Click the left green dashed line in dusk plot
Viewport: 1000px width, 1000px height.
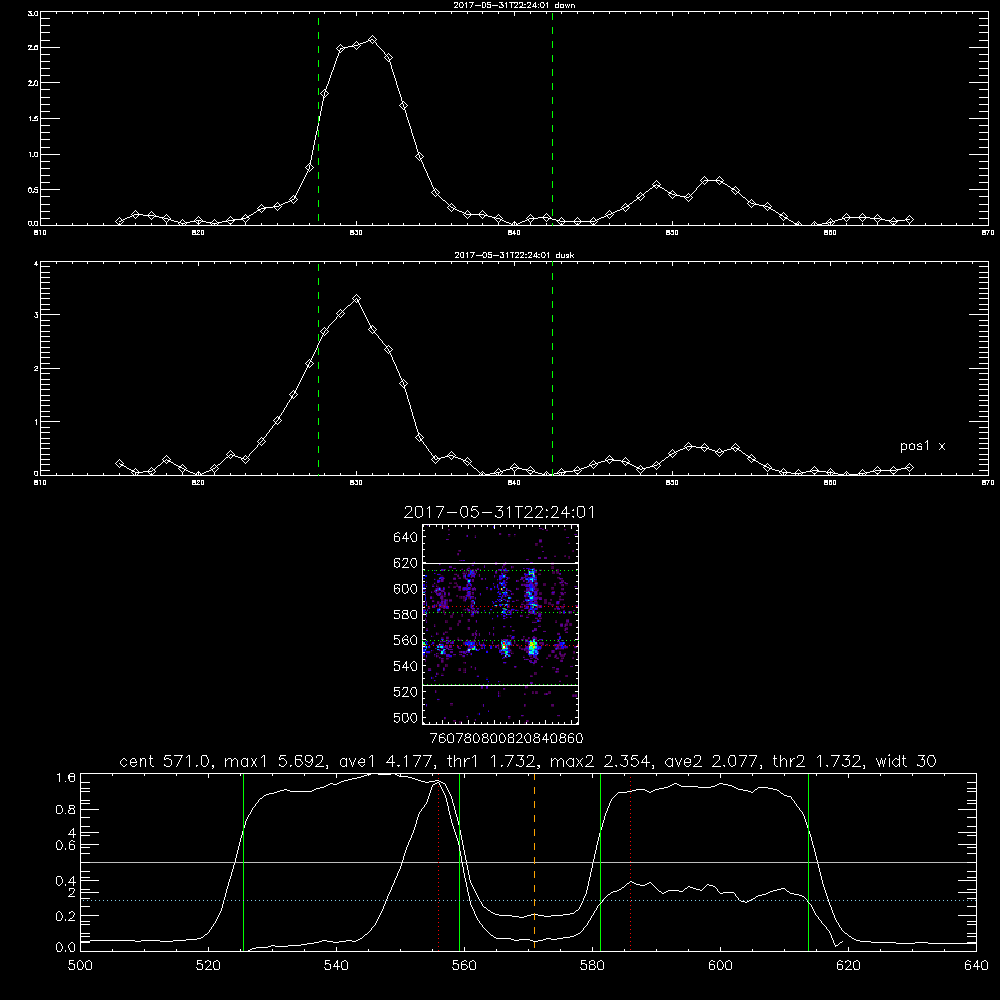point(318,369)
